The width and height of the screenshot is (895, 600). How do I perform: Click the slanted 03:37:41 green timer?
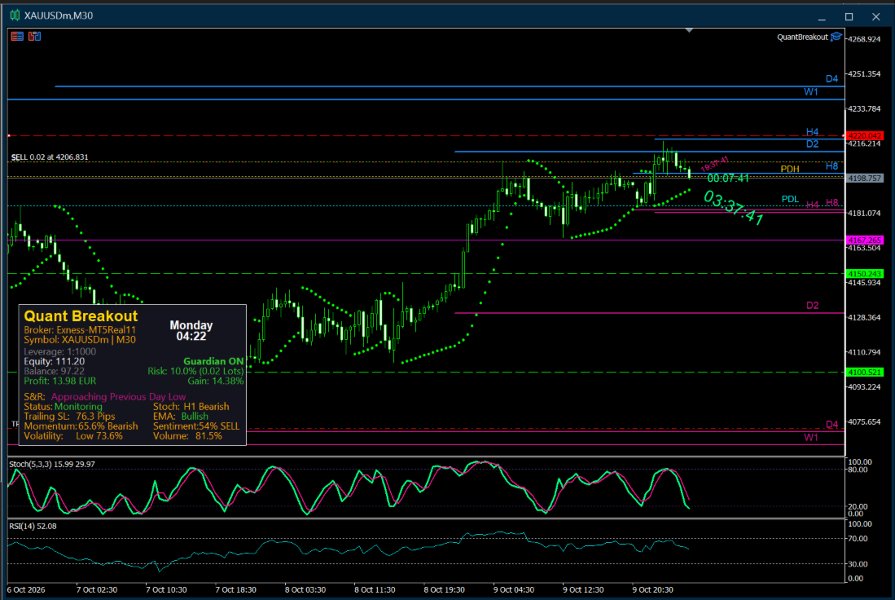tap(733, 208)
